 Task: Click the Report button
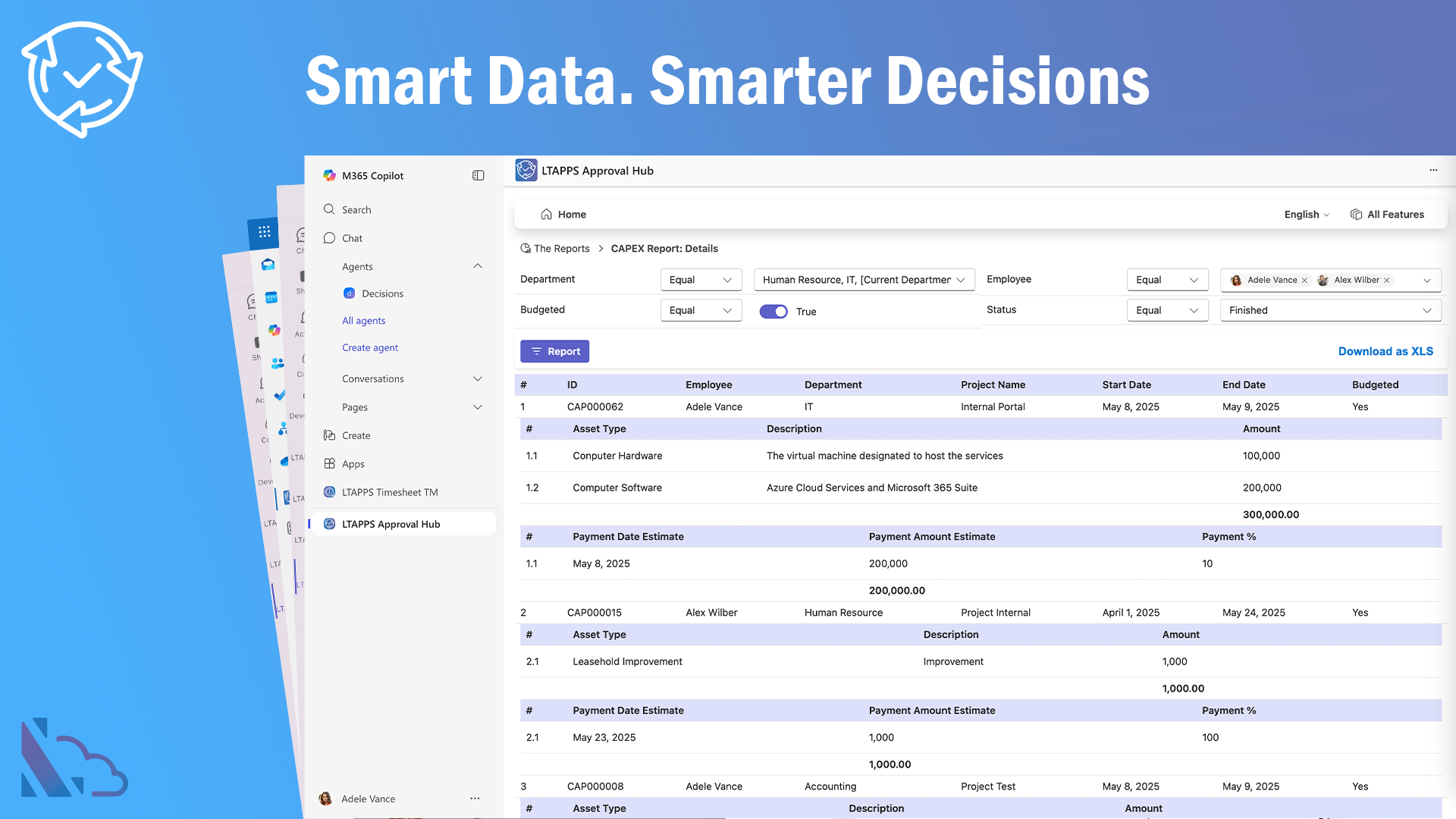tap(554, 351)
